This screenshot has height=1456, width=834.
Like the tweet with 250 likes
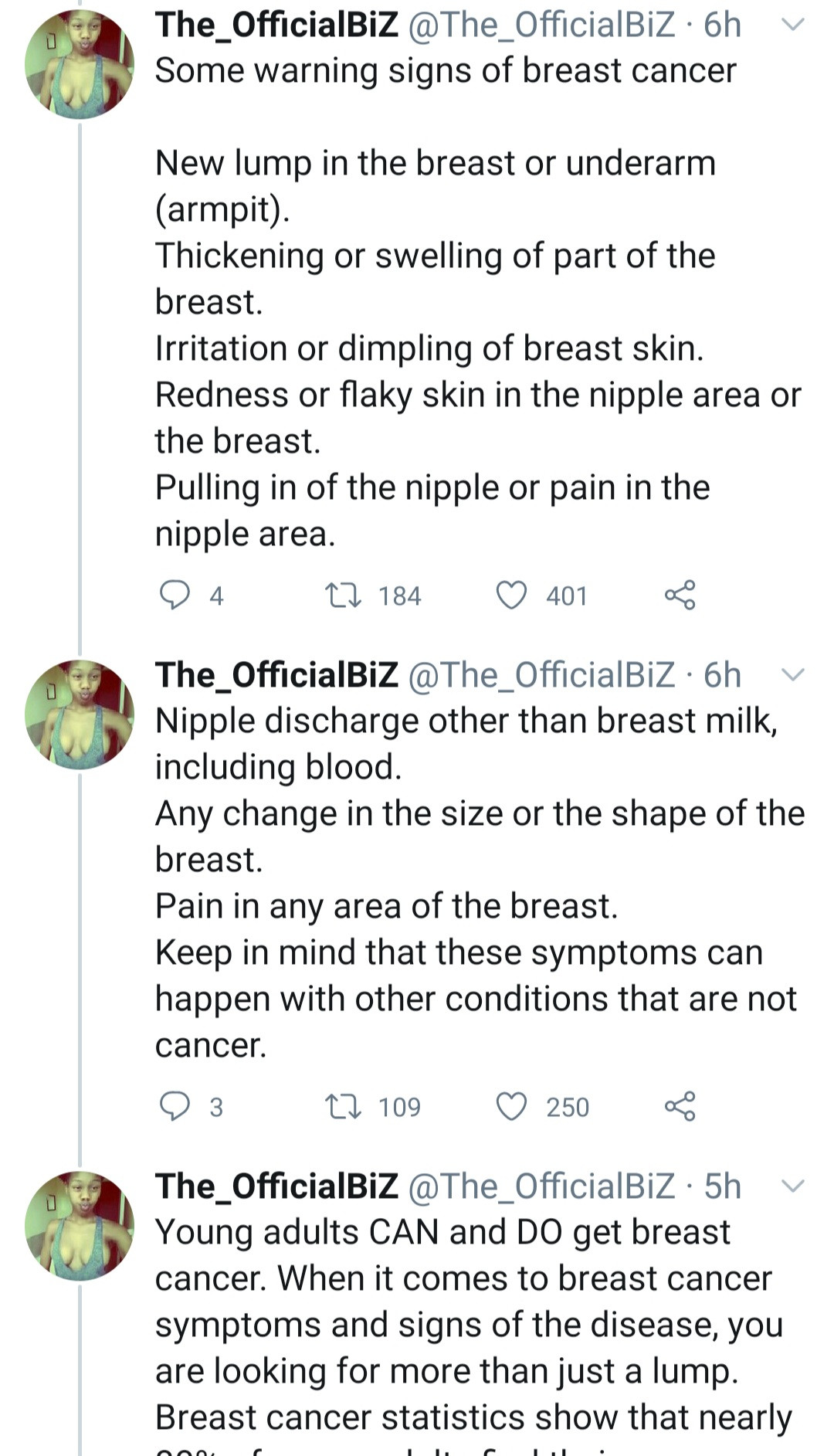coord(511,1106)
